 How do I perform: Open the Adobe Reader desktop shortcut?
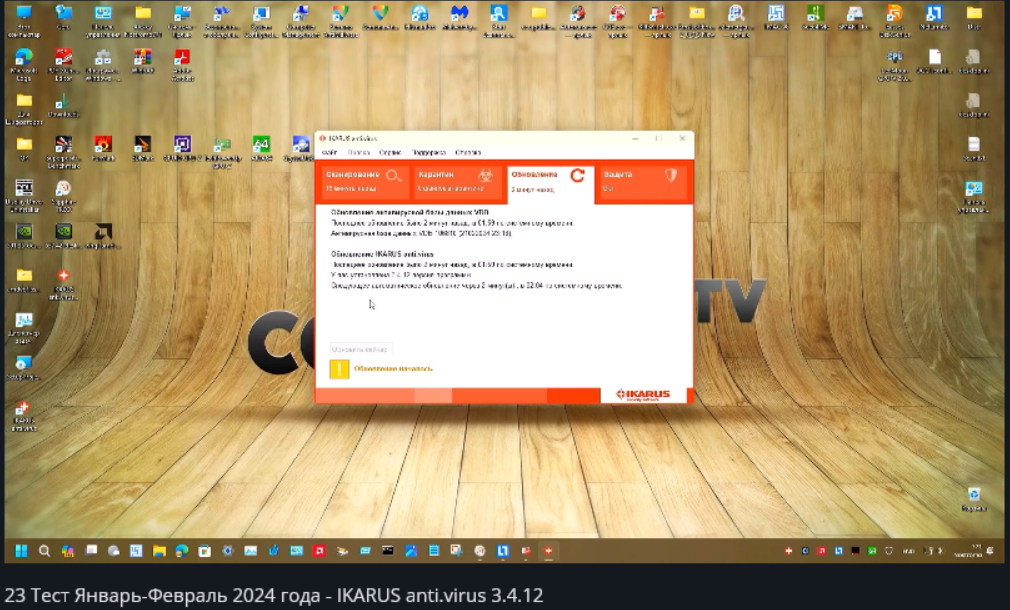(182, 65)
